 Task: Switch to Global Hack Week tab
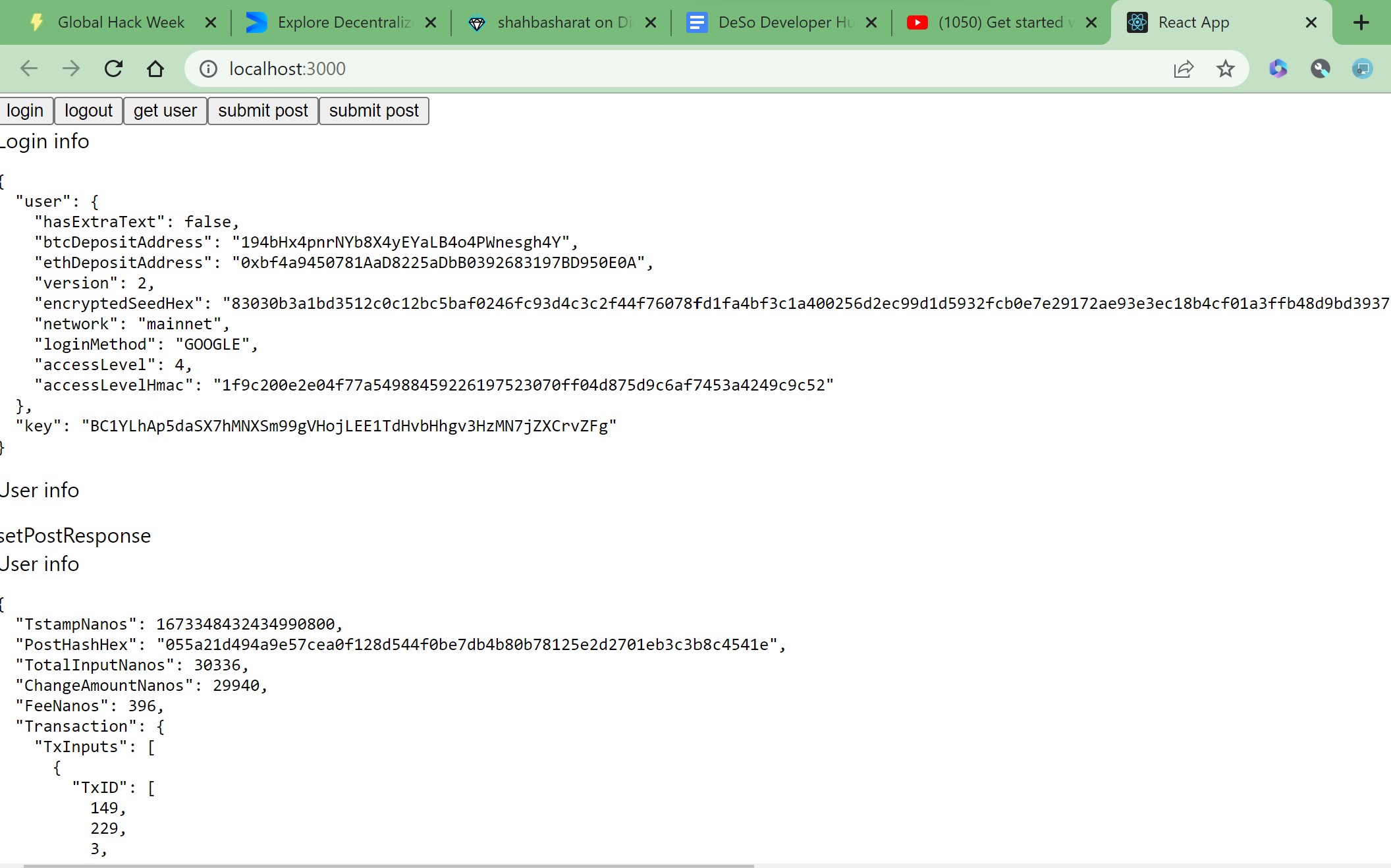121,22
